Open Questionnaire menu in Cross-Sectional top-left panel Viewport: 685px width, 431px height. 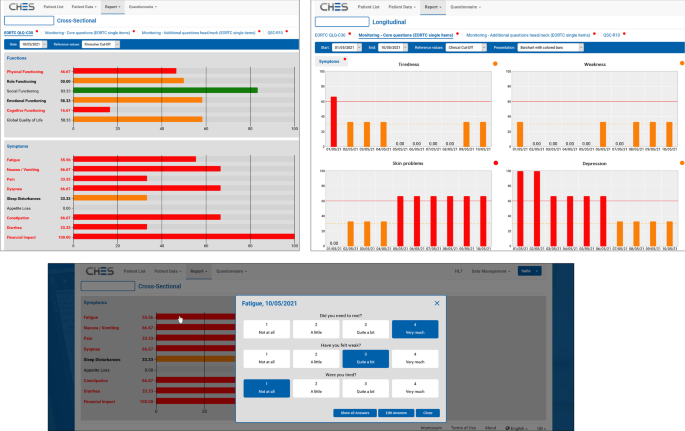(x=143, y=7)
